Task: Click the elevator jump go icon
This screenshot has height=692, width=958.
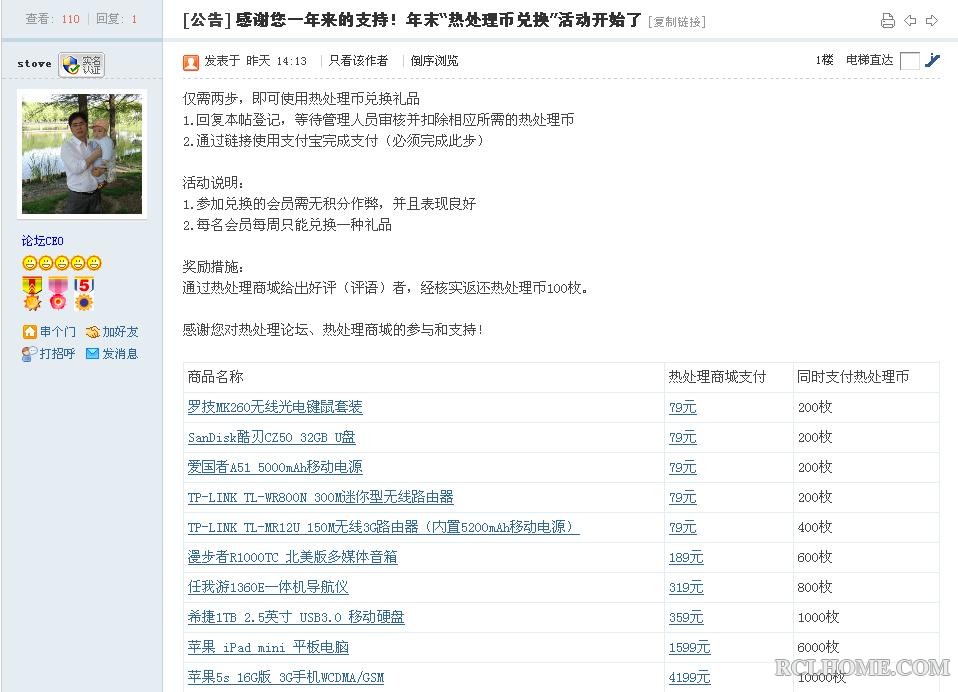Action: (932, 60)
